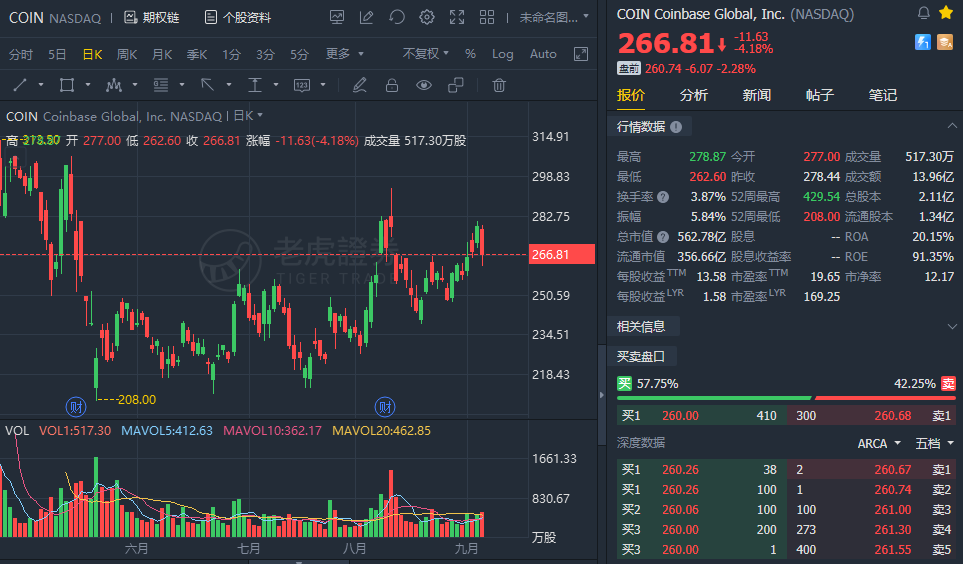
Task: Open the shape tool options arrow
Action: [88, 85]
